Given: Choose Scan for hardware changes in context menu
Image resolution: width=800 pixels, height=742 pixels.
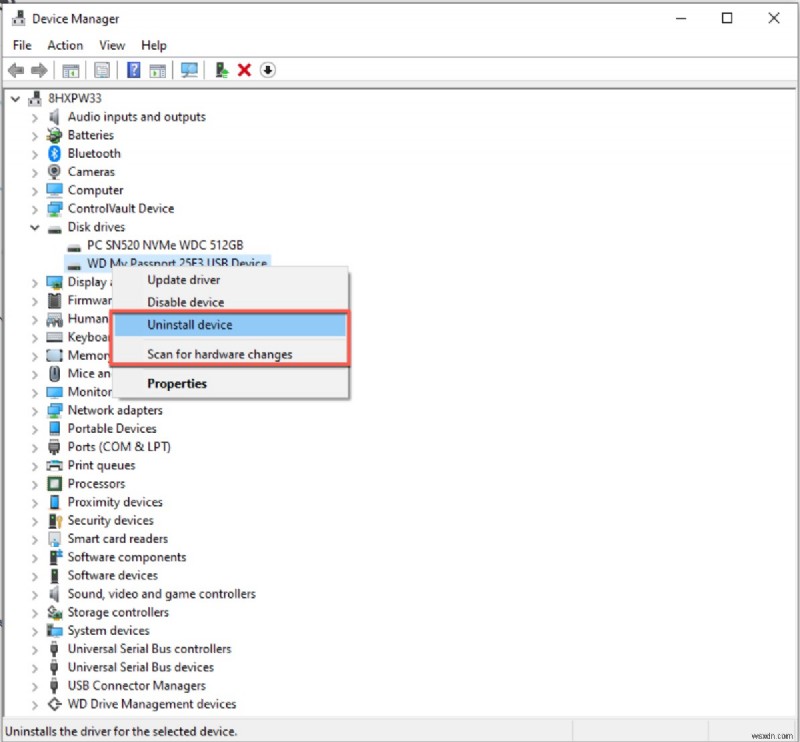Looking at the screenshot, I should pyautogui.click(x=230, y=354).
